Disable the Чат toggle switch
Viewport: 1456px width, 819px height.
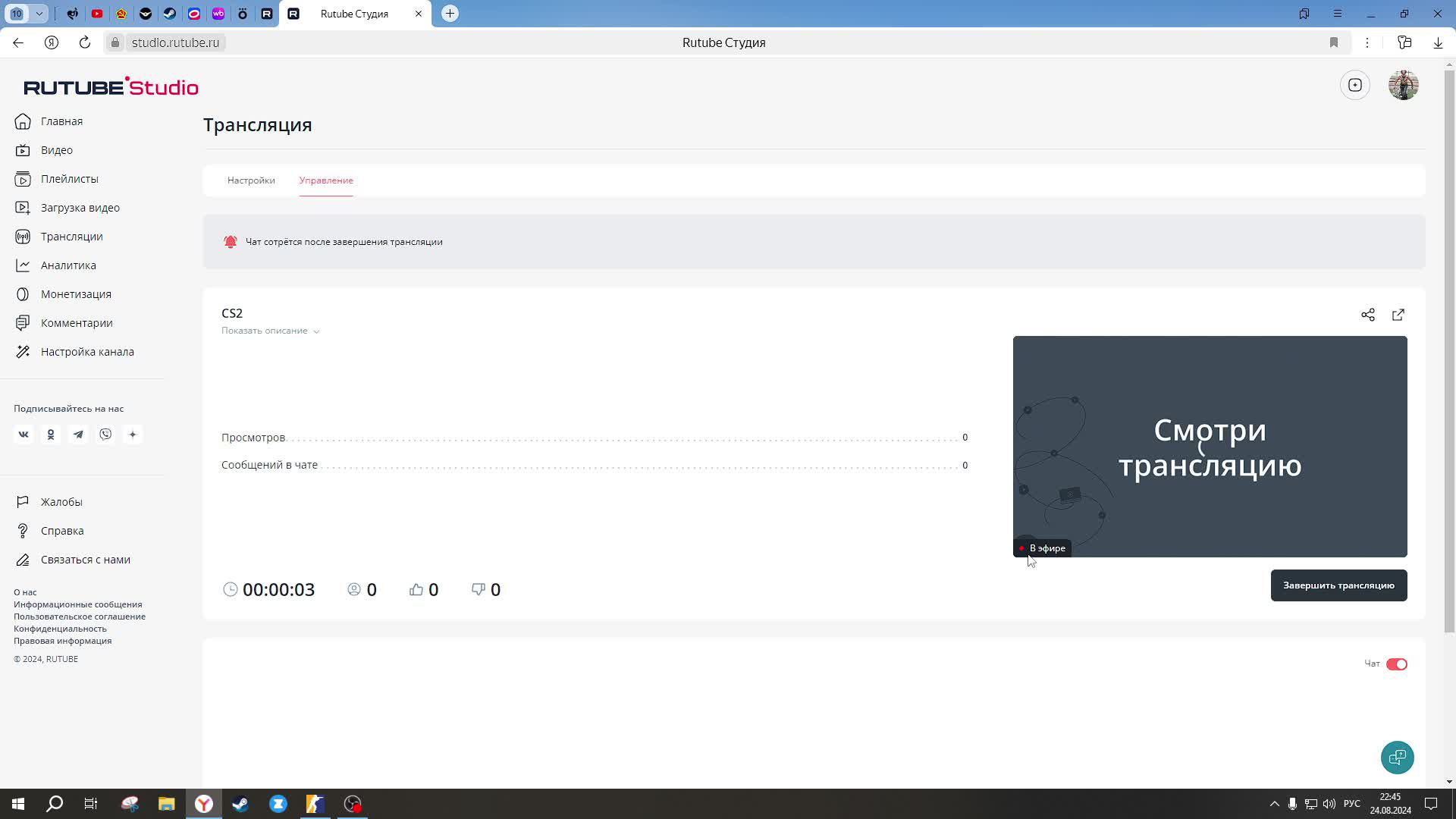(x=1396, y=664)
